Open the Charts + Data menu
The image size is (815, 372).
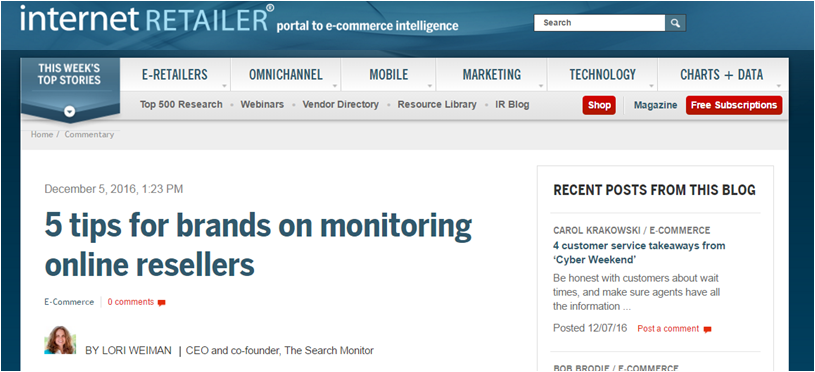point(721,75)
